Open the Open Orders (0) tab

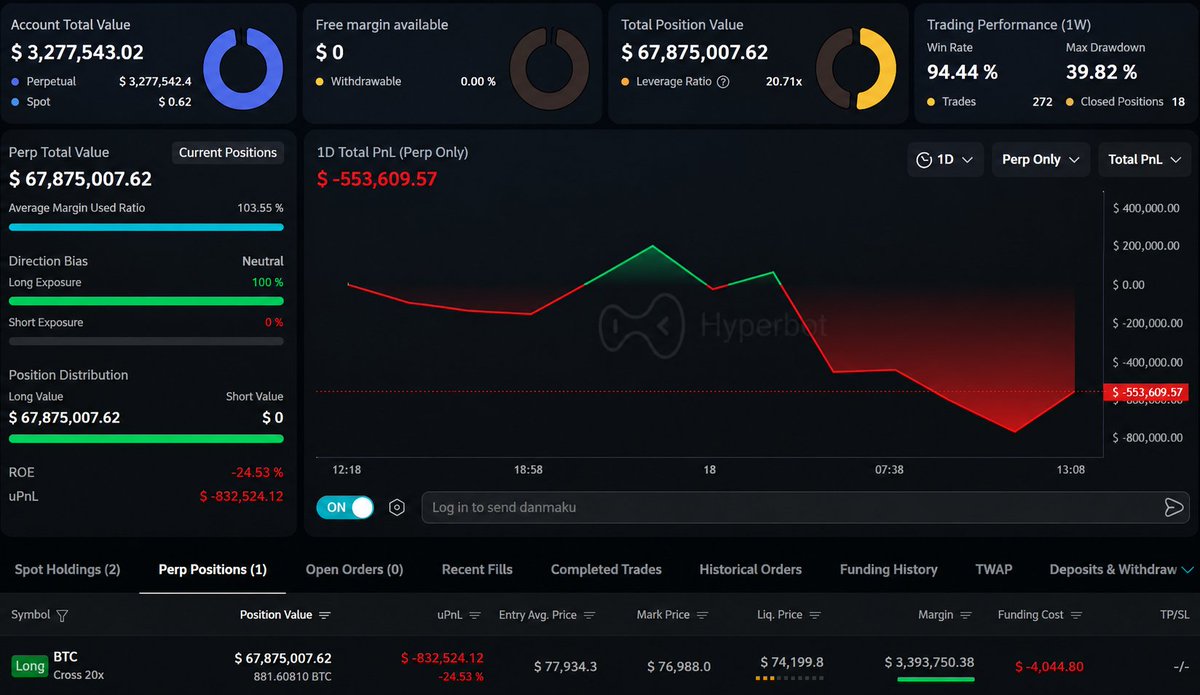(x=354, y=569)
